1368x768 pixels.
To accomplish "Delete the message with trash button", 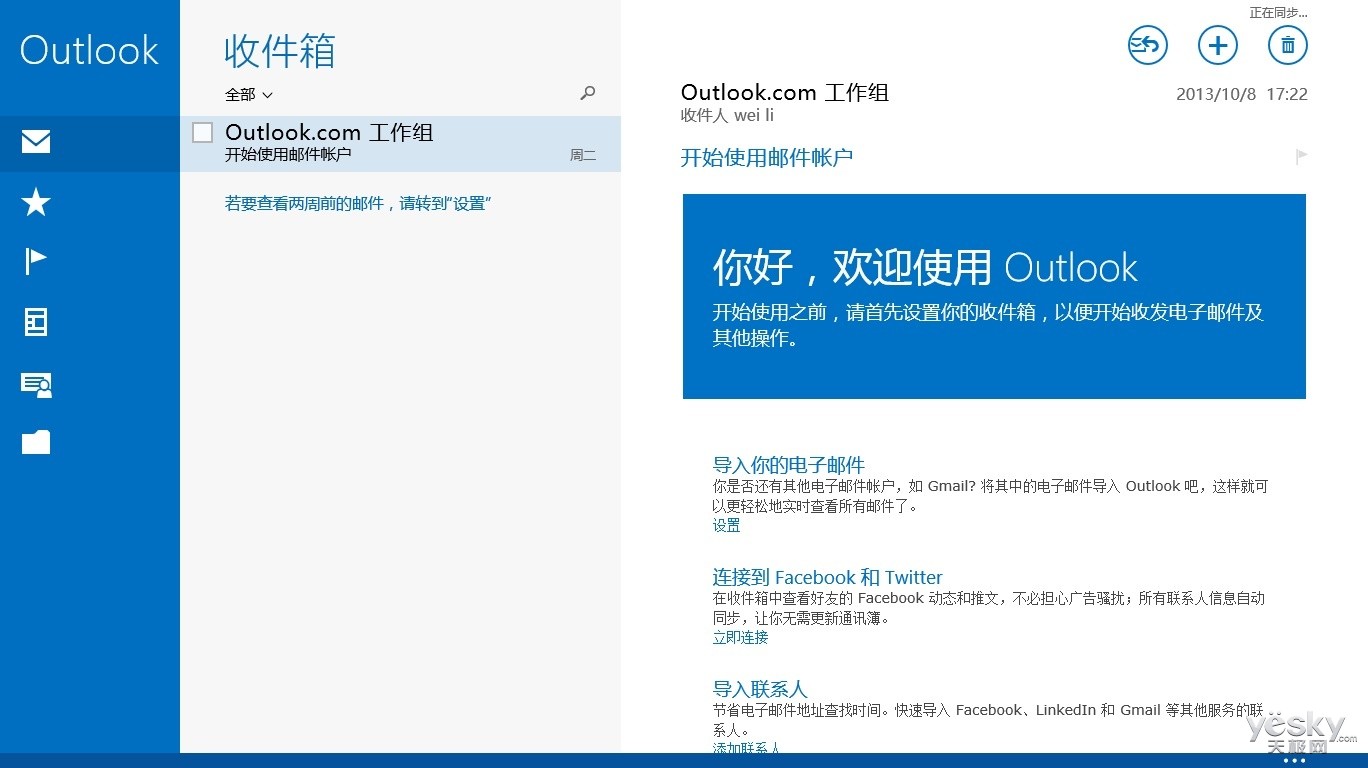I will tap(1288, 45).
